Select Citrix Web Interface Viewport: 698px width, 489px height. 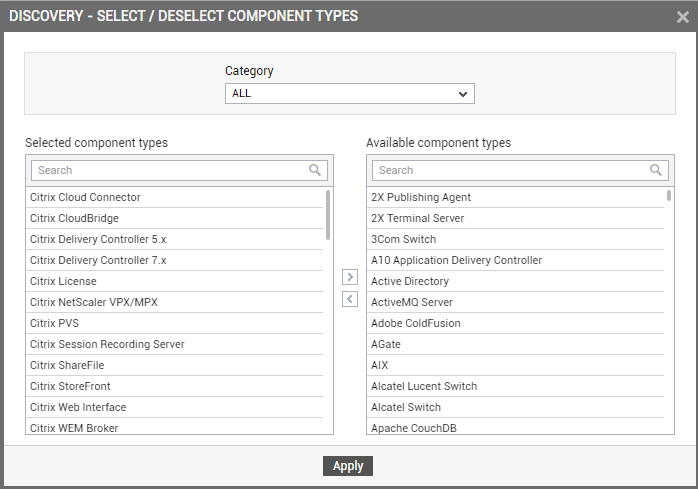click(x=176, y=407)
